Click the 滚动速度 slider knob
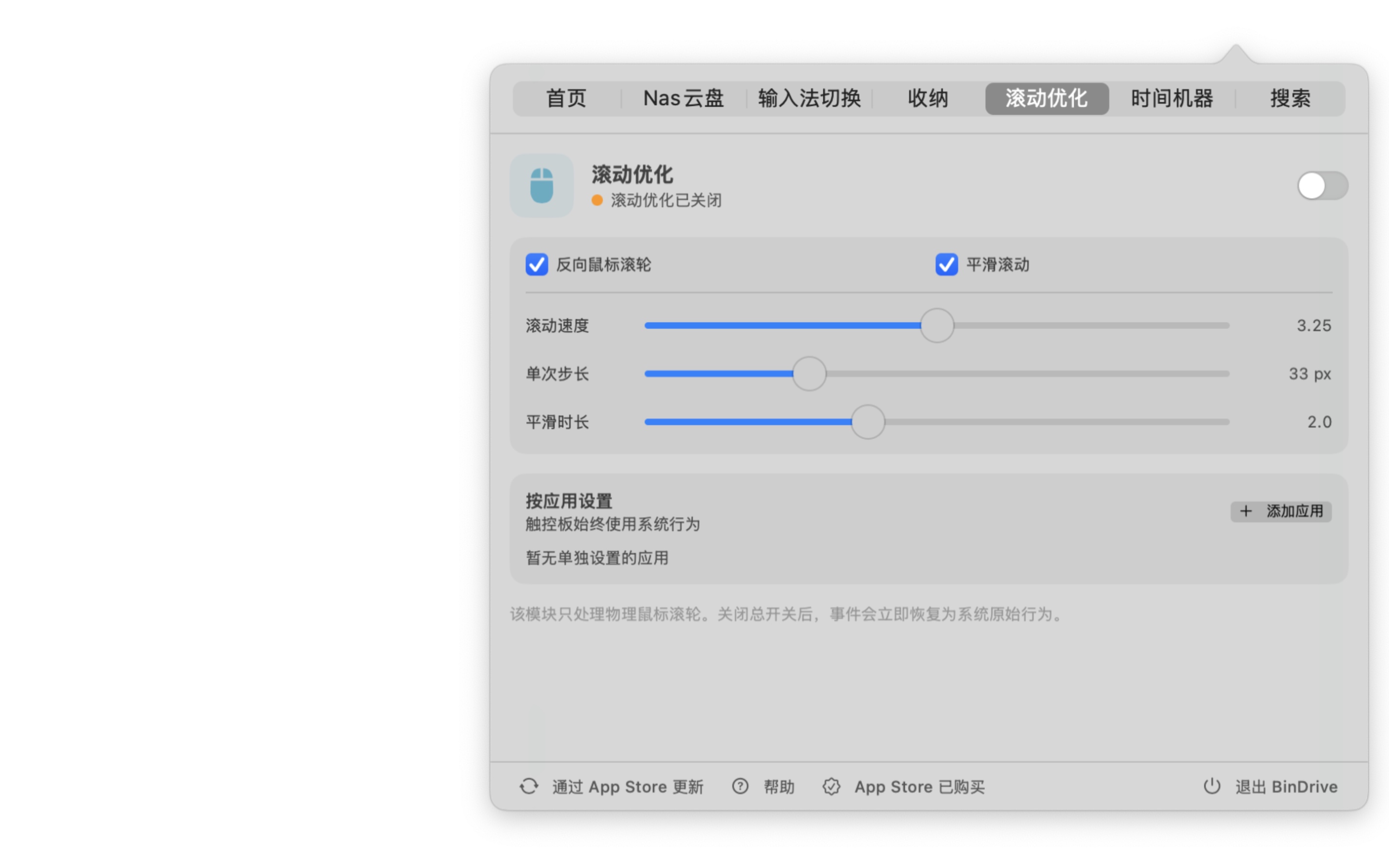Viewport: 1389px width, 868px height. coord(937,325)
